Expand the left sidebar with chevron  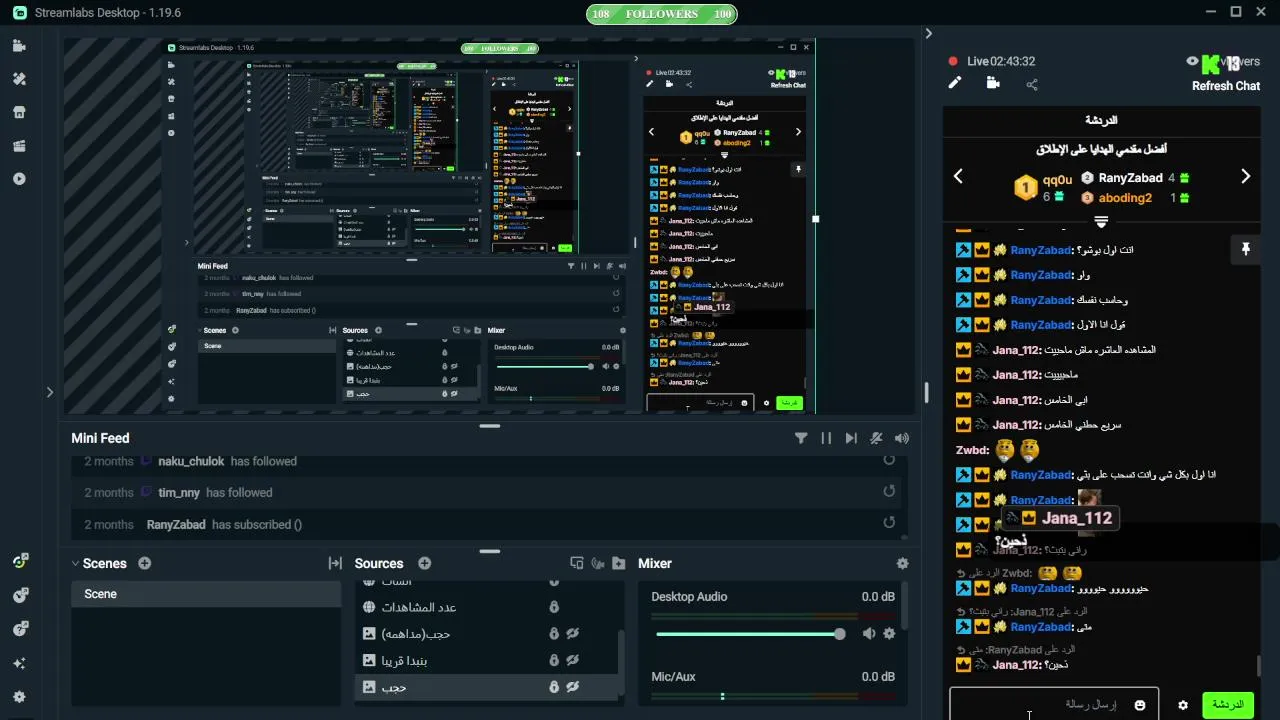click(50, 392)
